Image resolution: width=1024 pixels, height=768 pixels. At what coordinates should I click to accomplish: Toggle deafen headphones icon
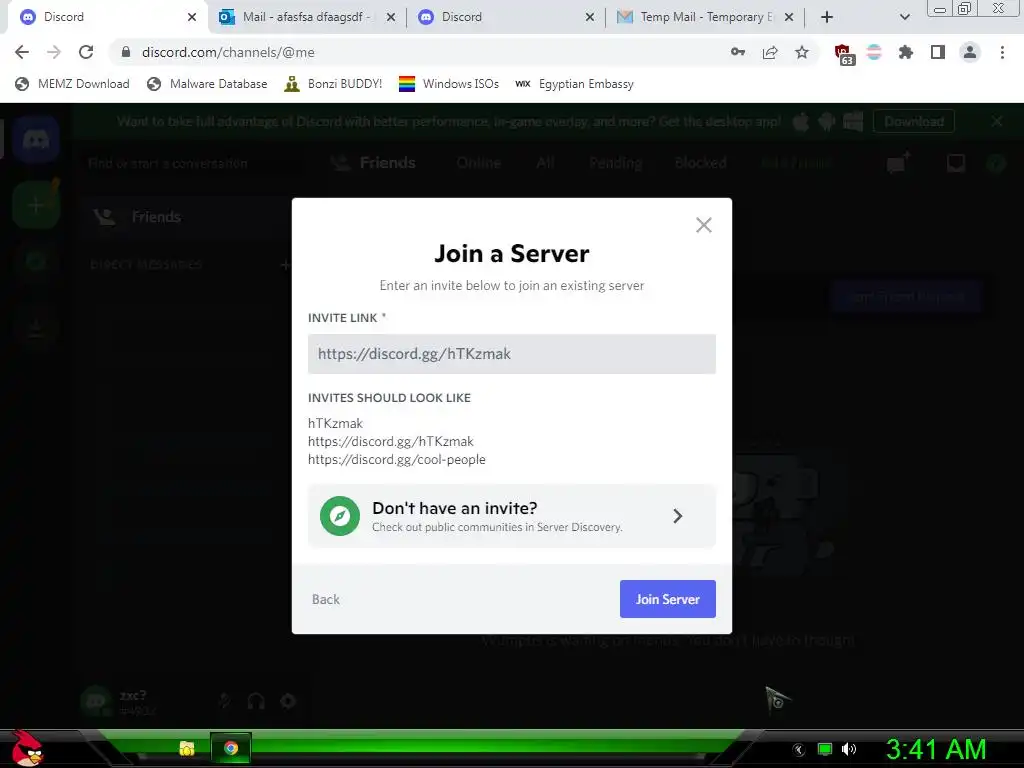256,701
